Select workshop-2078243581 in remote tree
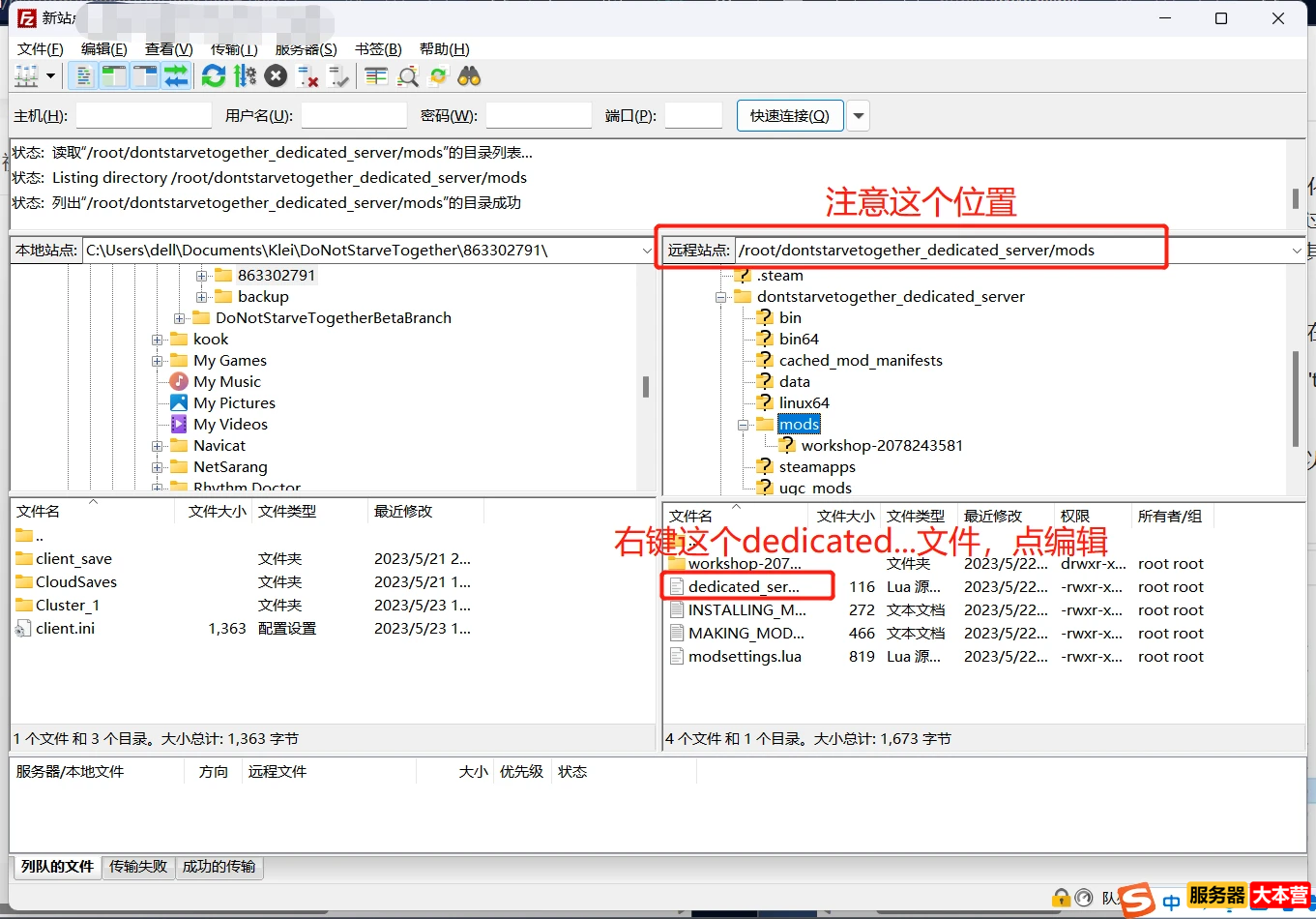 882,446
